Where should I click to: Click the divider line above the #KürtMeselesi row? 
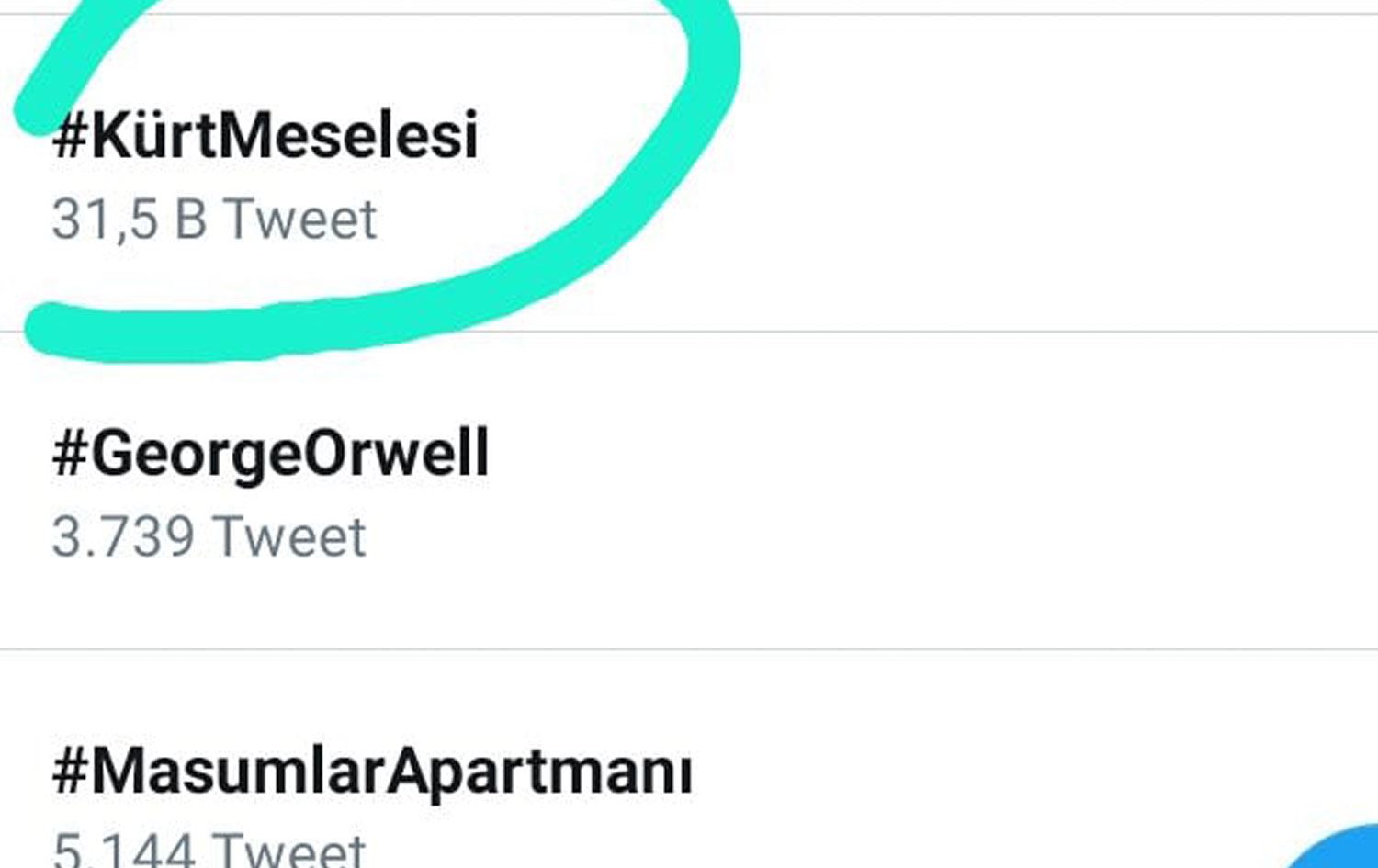[x=1011, y=14]
